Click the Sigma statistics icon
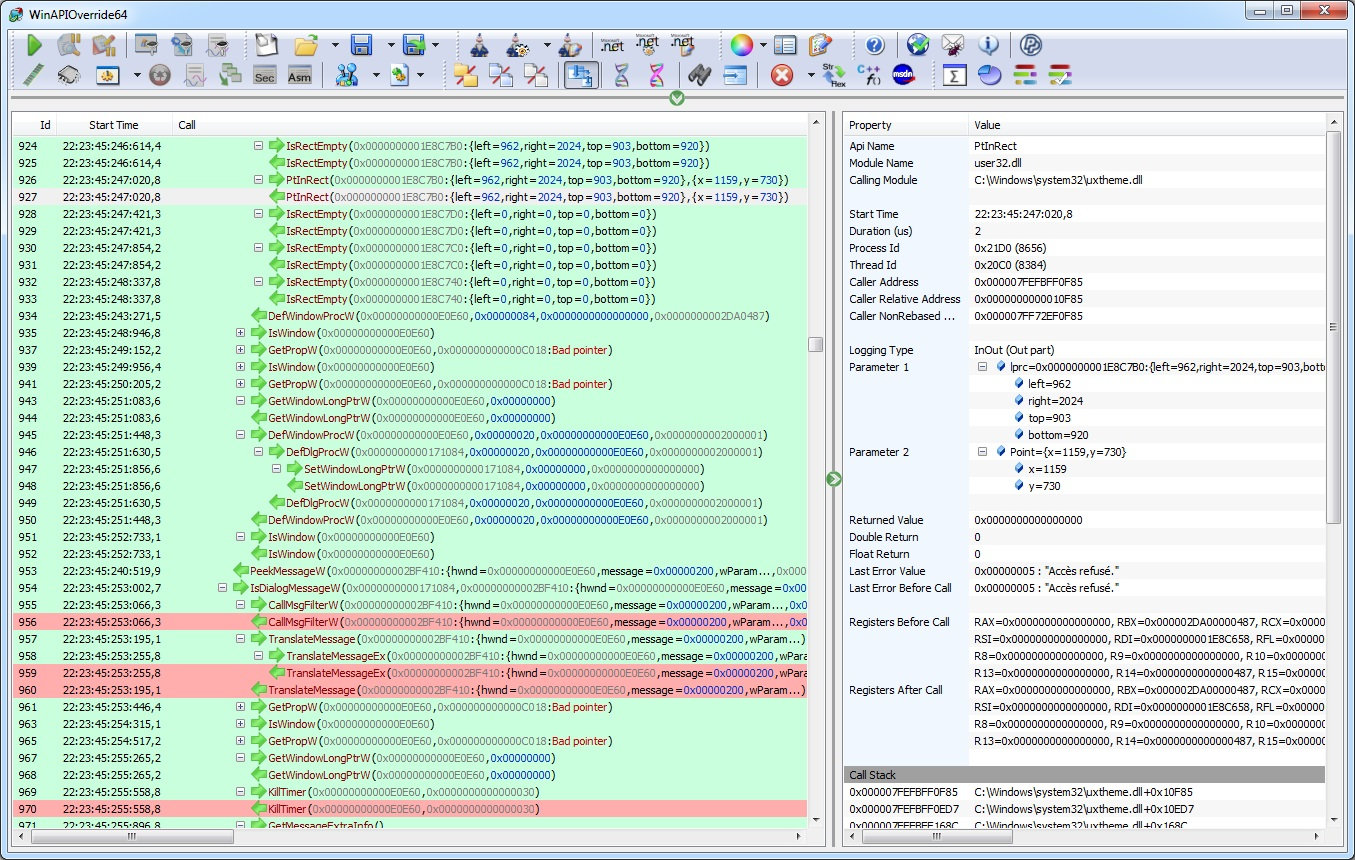Screen dimensions: 1355x860 click(955, 76)
